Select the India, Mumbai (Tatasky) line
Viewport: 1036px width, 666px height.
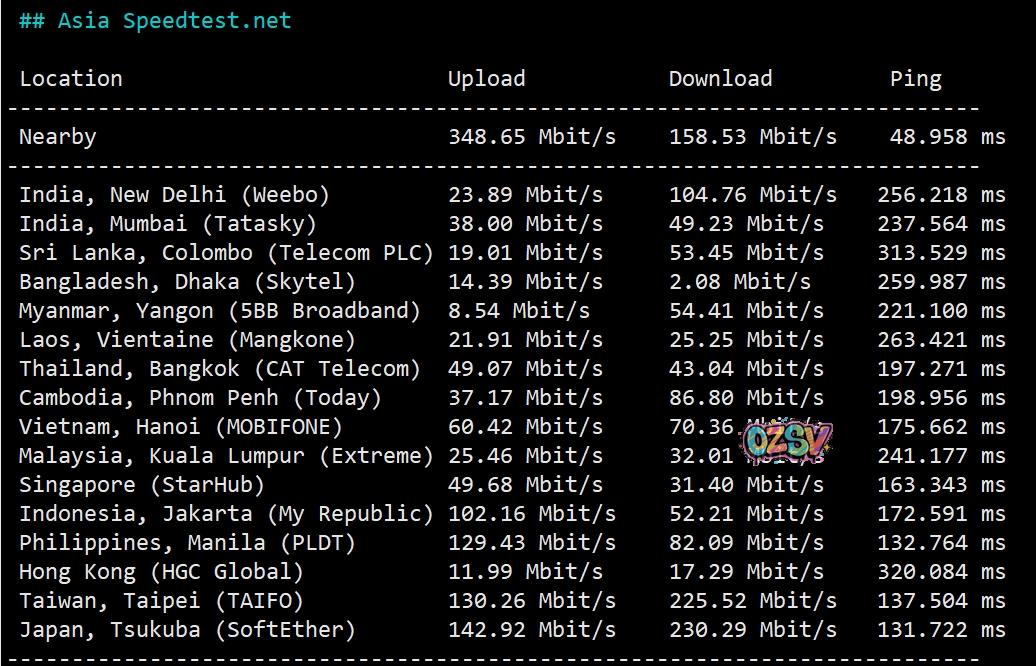167,224
